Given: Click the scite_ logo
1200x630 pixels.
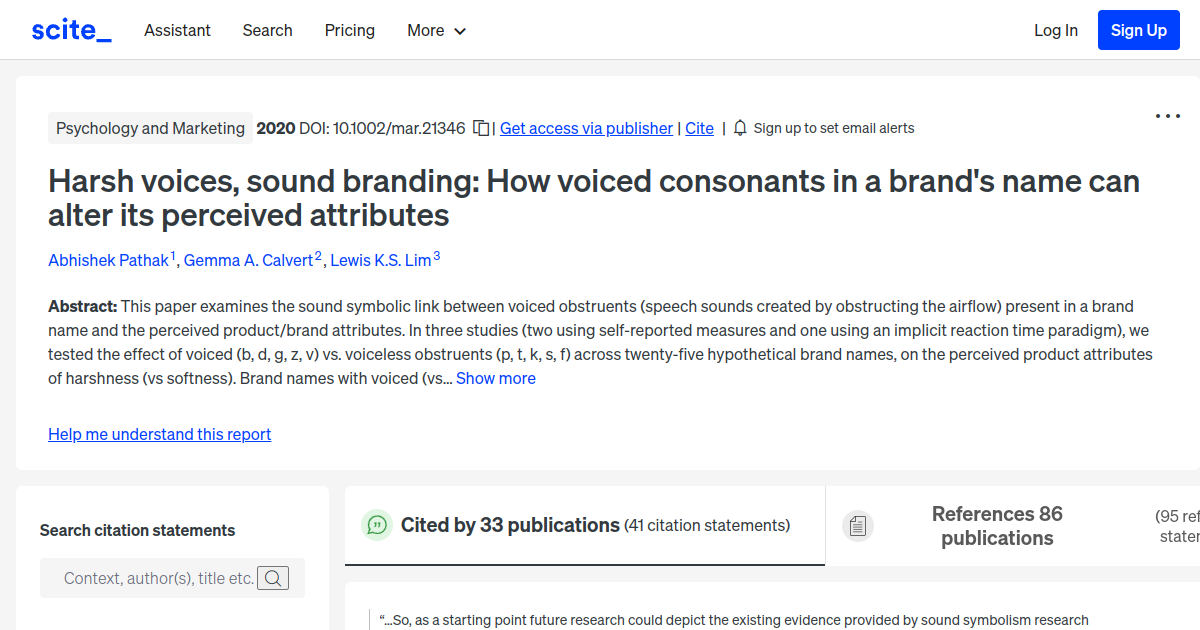Looking at the screenshot, I should pyautogui.click(x=70, y=29).
